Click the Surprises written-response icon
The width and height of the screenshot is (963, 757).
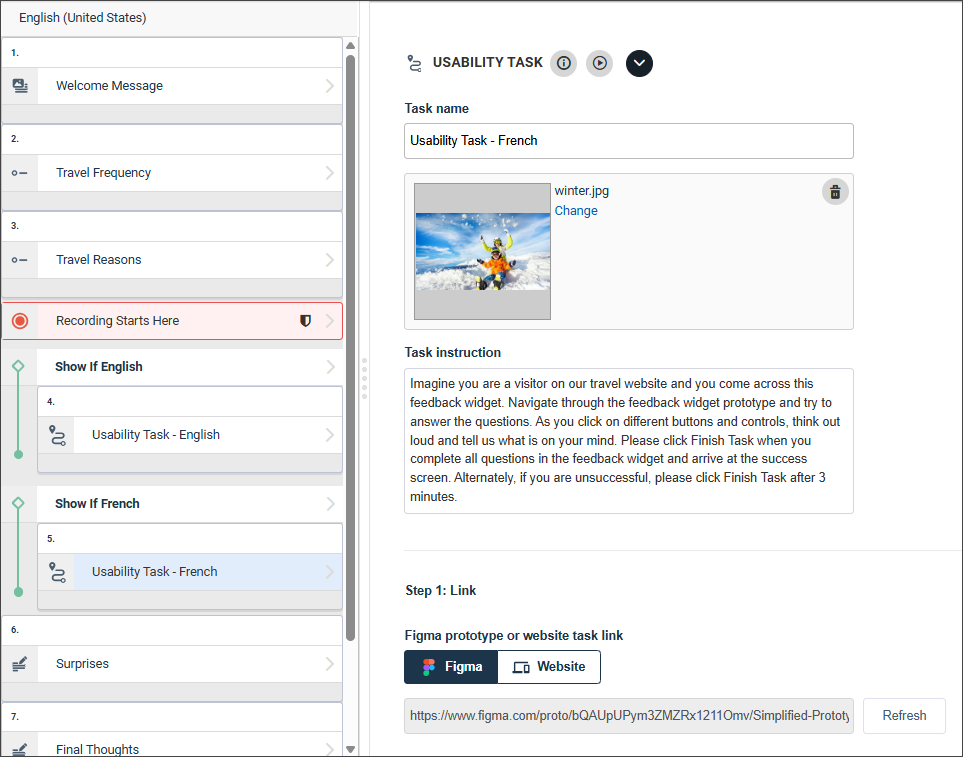click(20, 664)
